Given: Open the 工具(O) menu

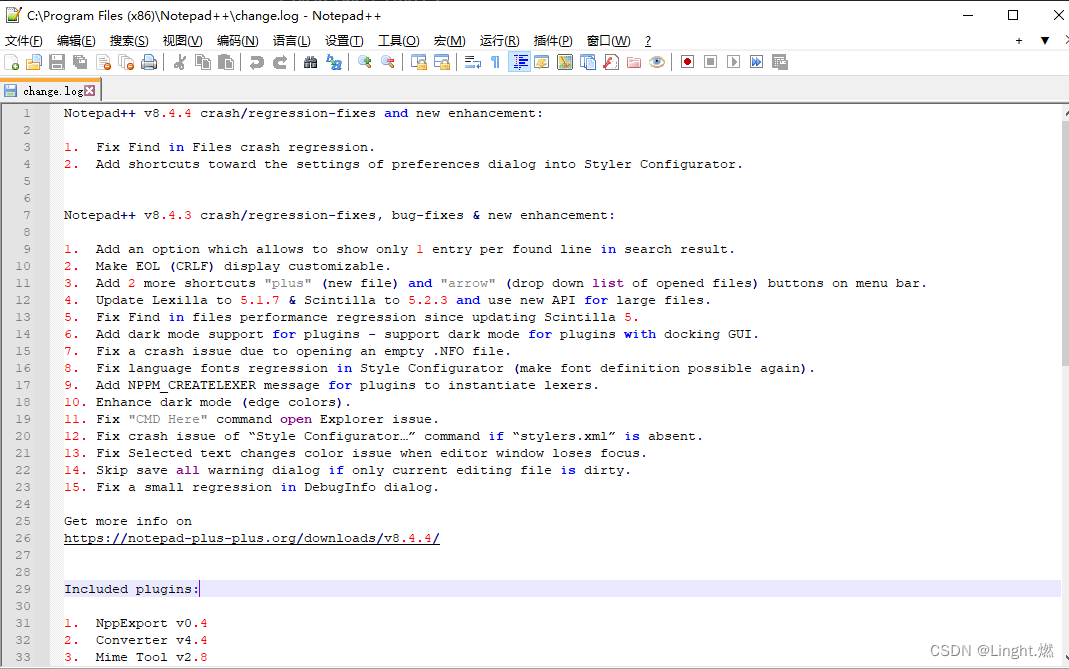Looking at the screenshot, I should pos(399,41).
